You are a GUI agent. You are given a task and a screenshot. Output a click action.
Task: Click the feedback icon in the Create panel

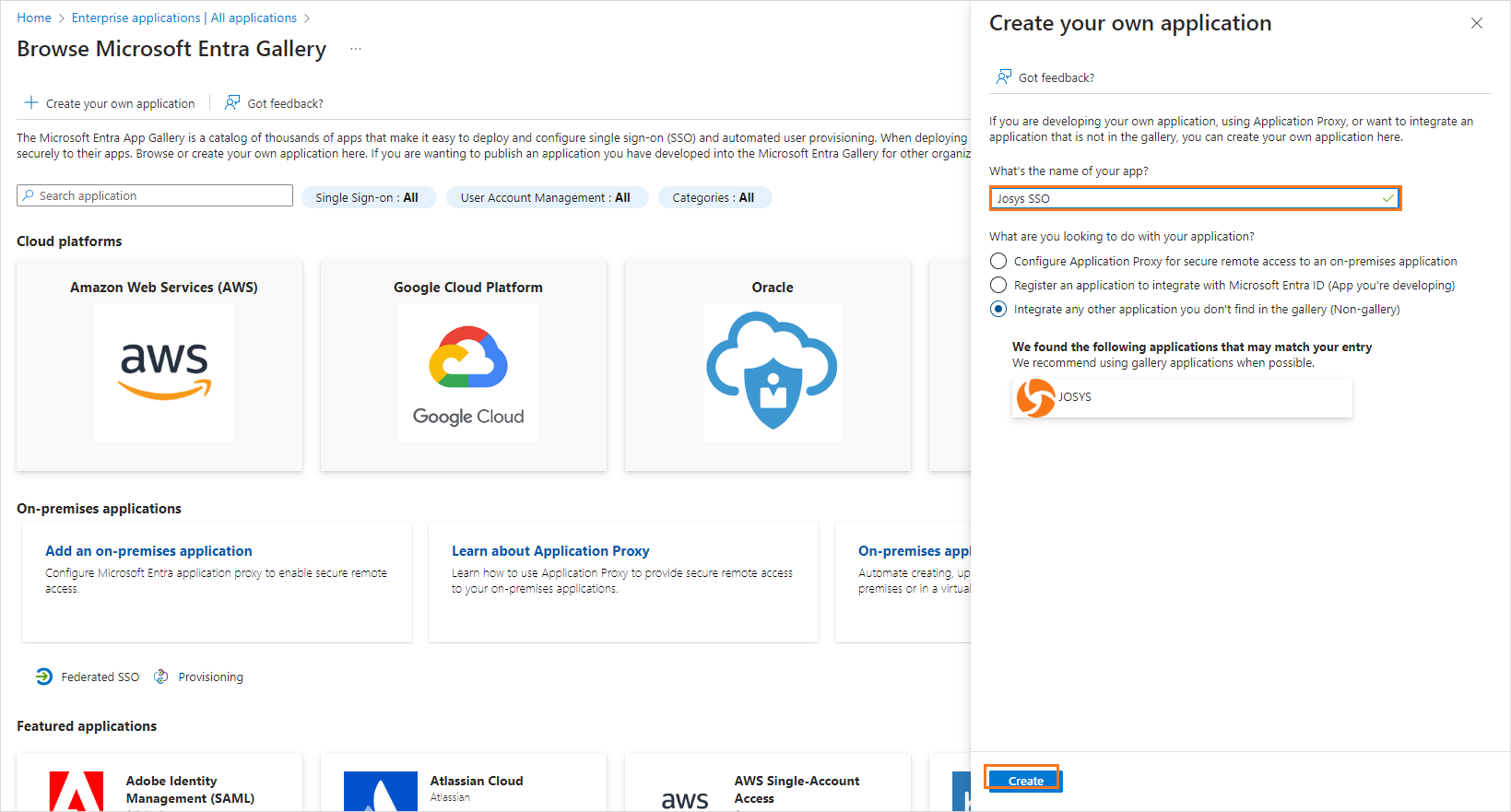click(x=1004, y=77)
